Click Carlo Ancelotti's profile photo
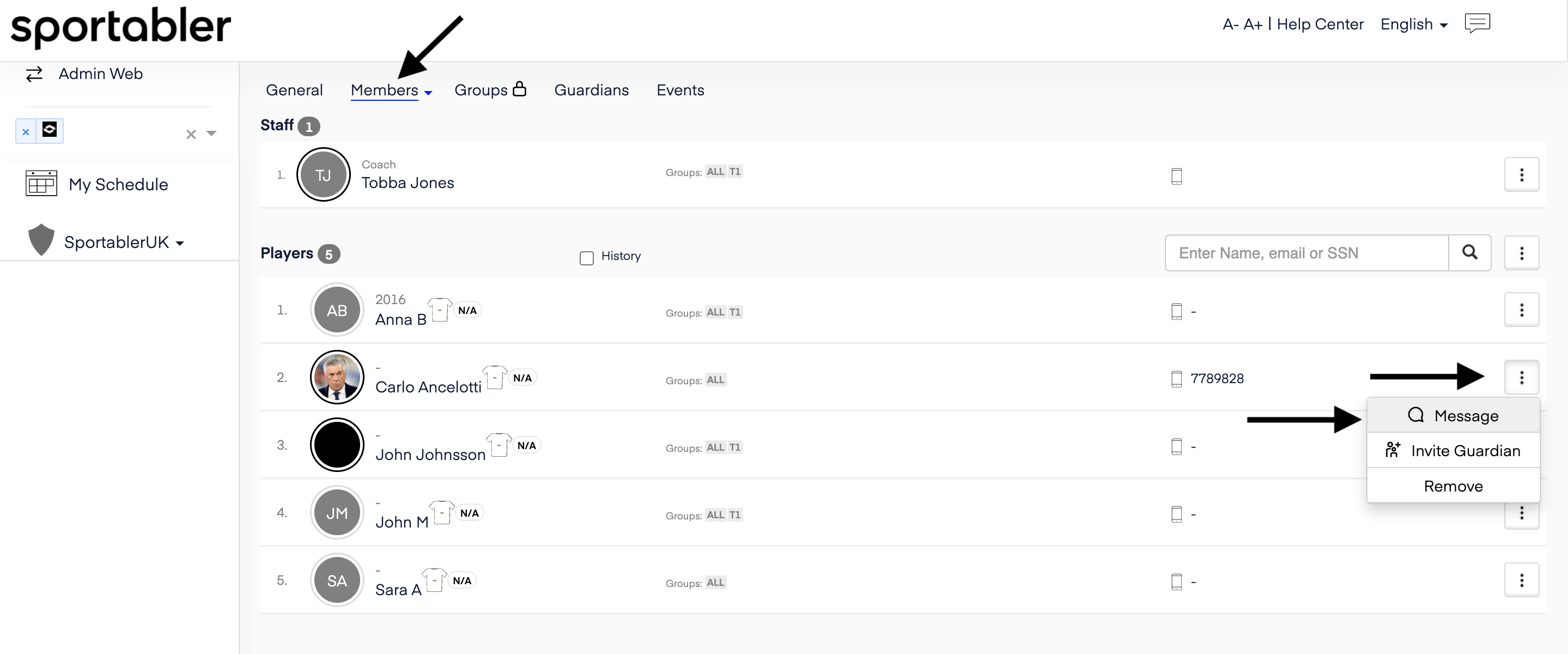1568x654 pixels. (x=337, y=378)
